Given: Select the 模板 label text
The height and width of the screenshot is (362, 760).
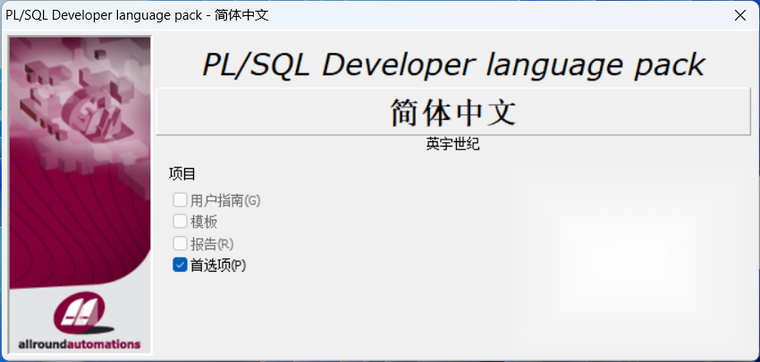Looking at the screenshot, I should pyautogui.click(x=204, y=222).
